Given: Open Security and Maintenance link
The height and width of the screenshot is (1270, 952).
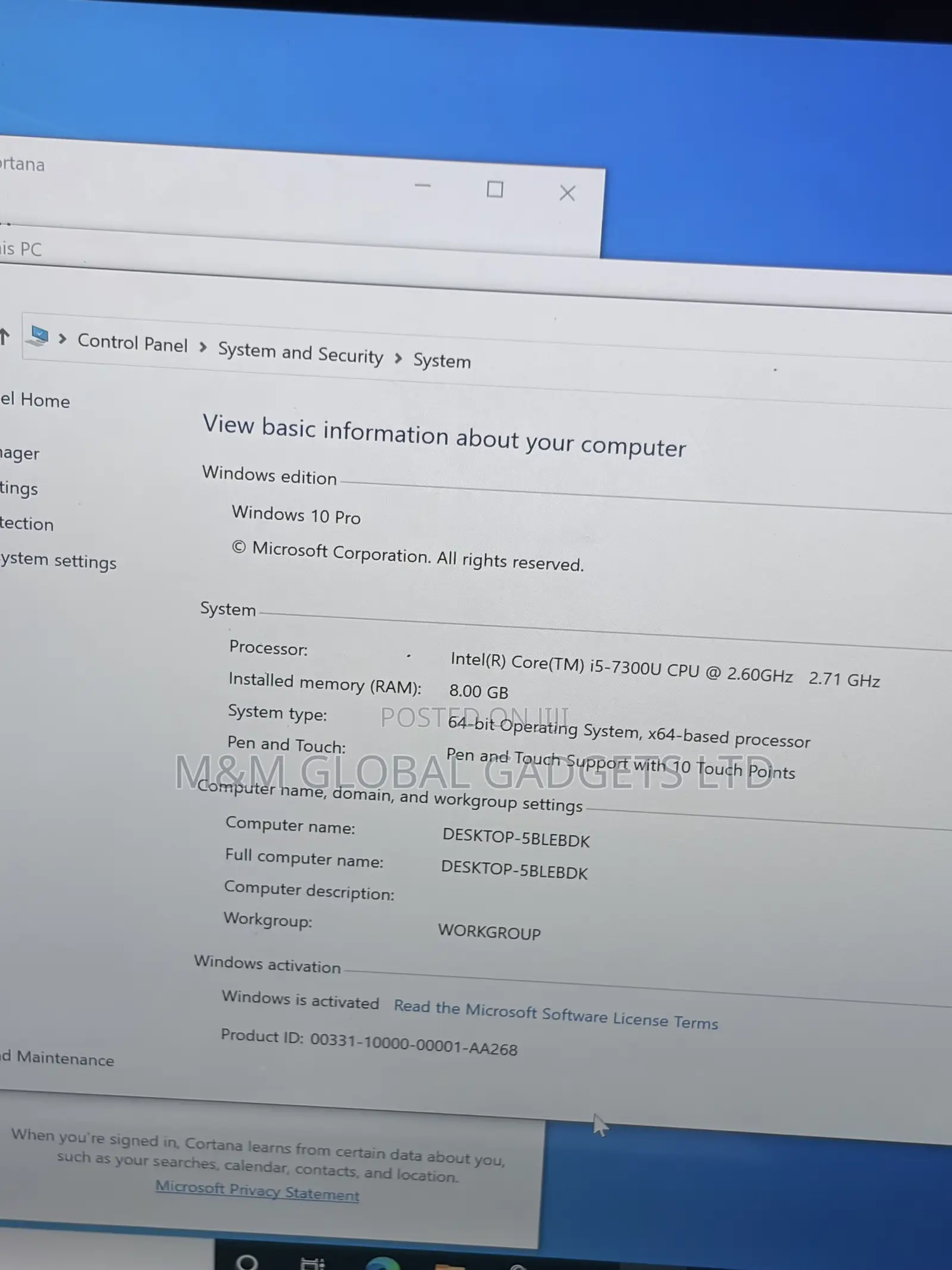Looking at the screenshot, I should (57, 1058).
